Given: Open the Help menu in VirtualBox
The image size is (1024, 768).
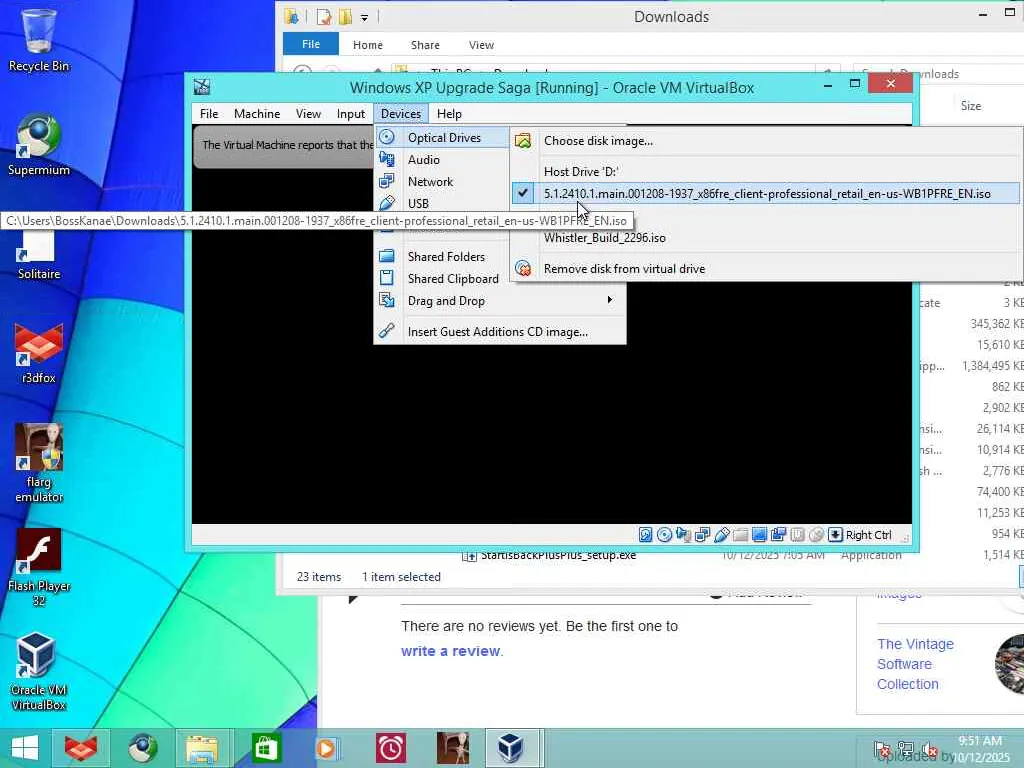Looking at the screenshot, I should pyautogui.click(x=449, y=114).
